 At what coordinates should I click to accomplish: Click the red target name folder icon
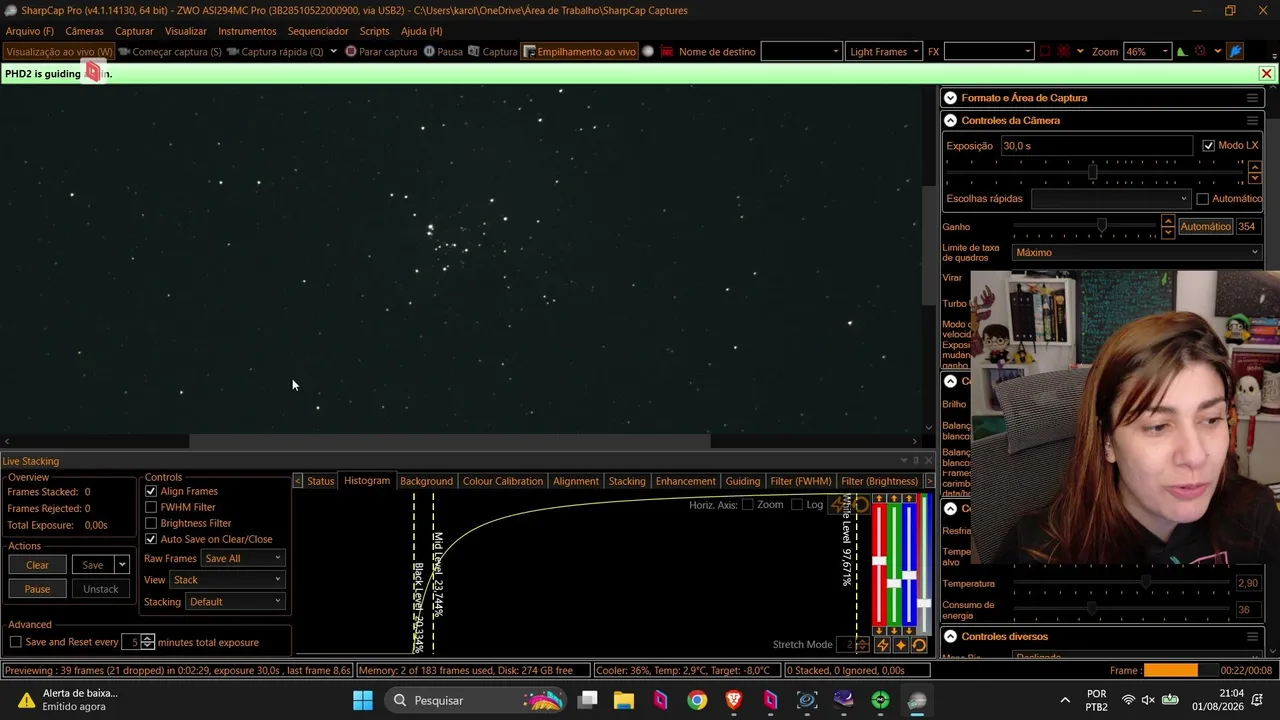tap(666, 51)
